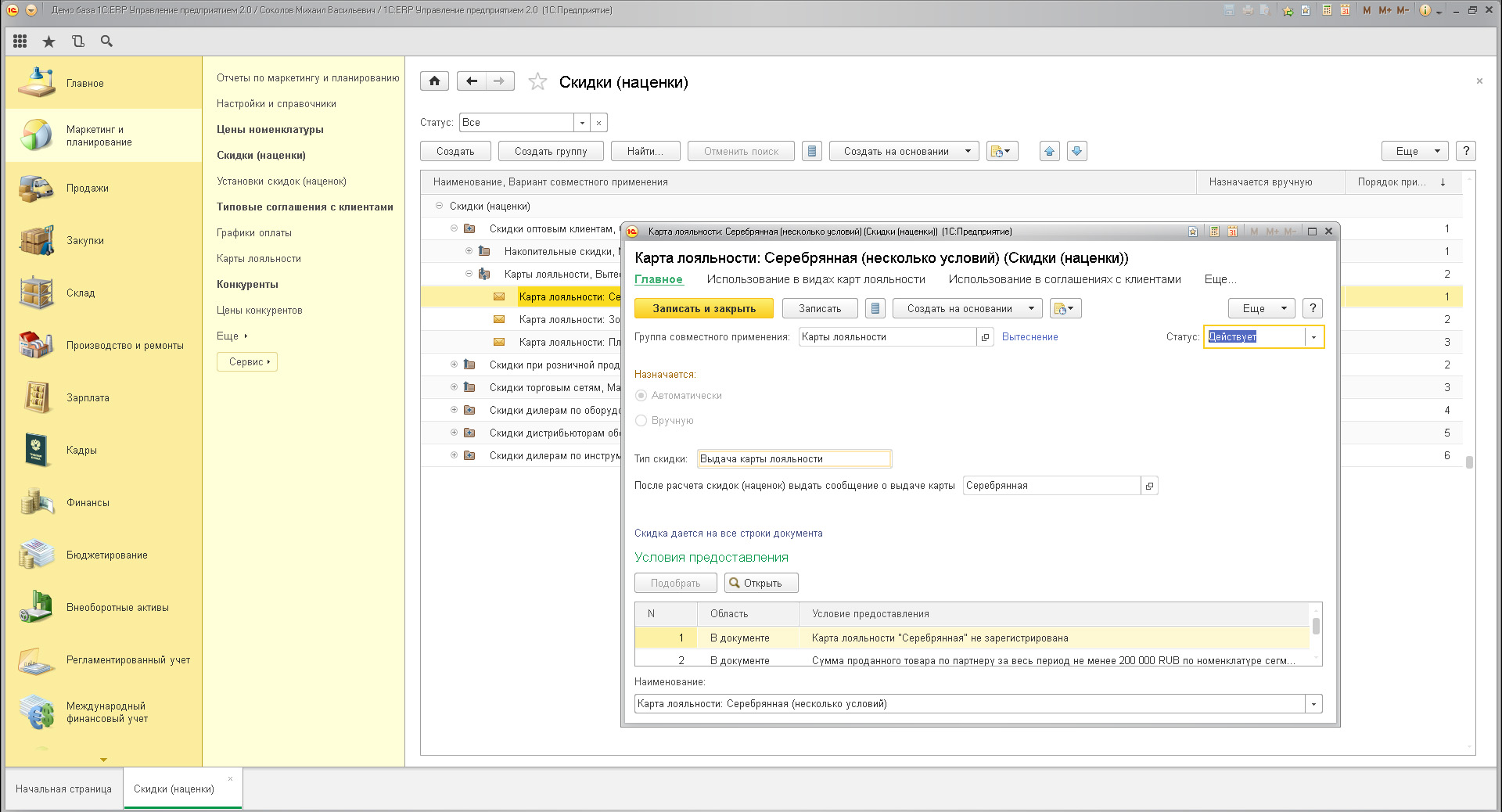This screenshot has height=812, width=1502.
Task: Open the Бюджетирование section
Action: (x=103, y=555)
